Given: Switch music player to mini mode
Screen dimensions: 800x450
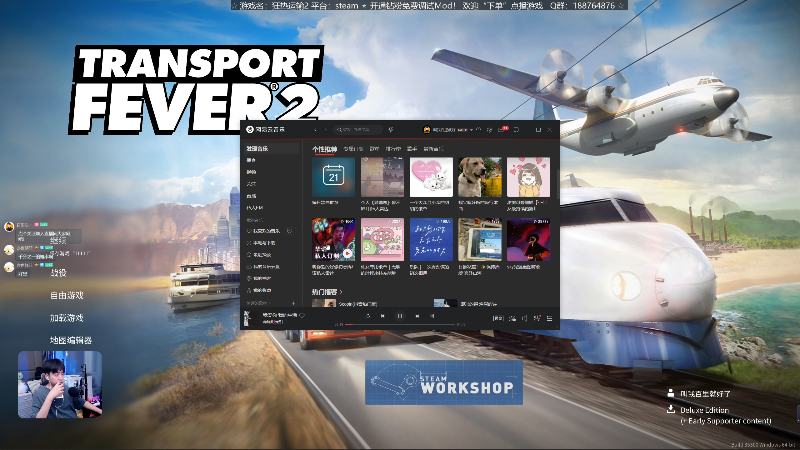Looking at the screenshot, I should pos(516,130).
